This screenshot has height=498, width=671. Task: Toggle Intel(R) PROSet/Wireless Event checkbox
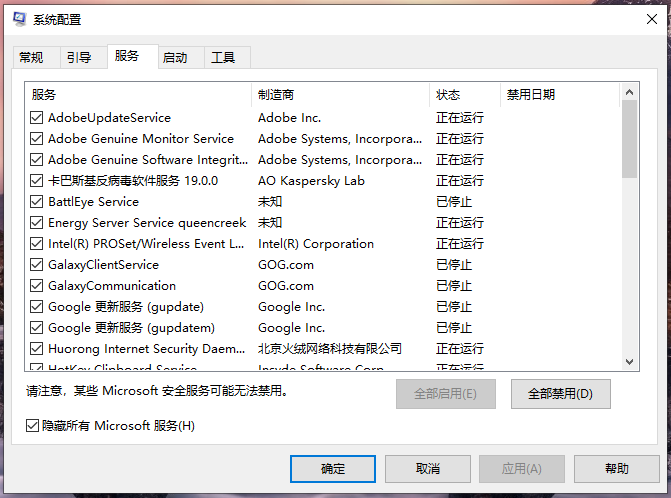(x=36, y=243)
